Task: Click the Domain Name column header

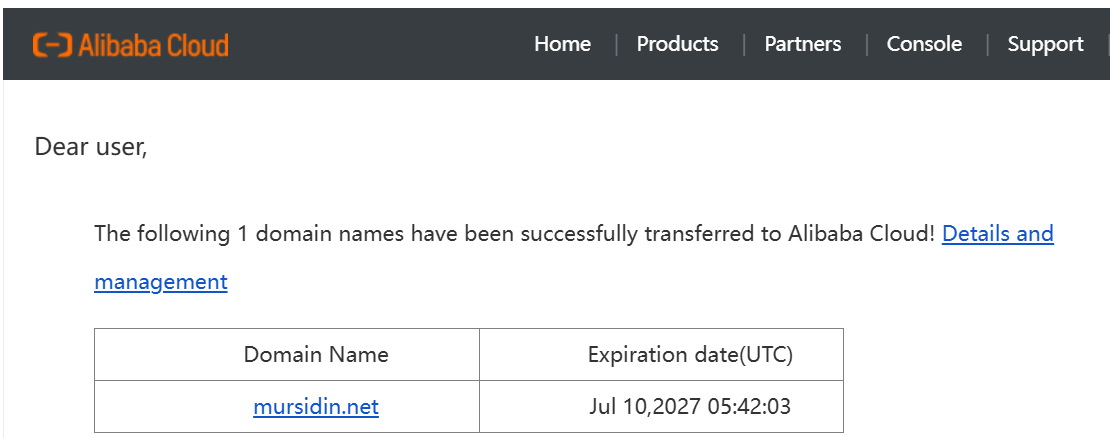Action: [x=316, y=354]
